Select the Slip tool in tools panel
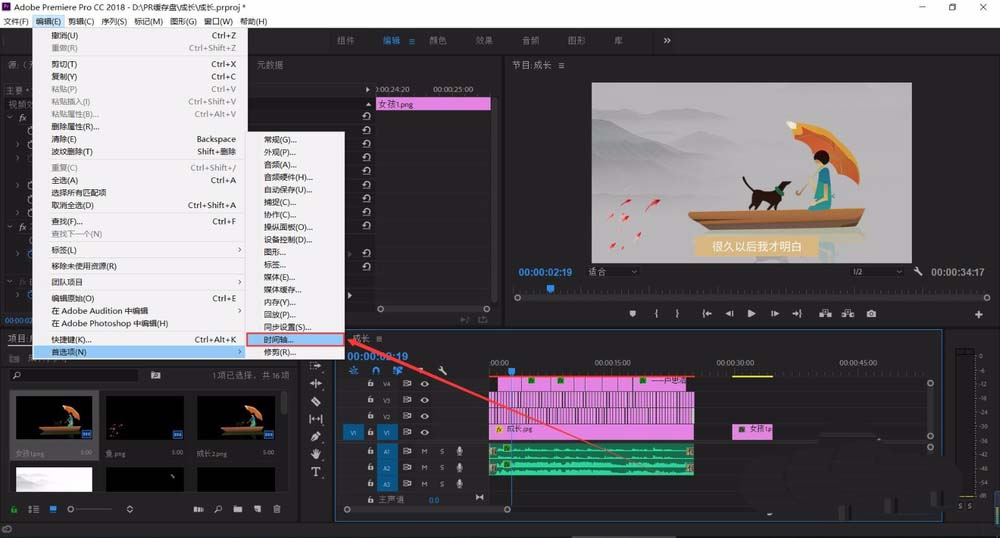1000x538 pixels. (316, 419)
